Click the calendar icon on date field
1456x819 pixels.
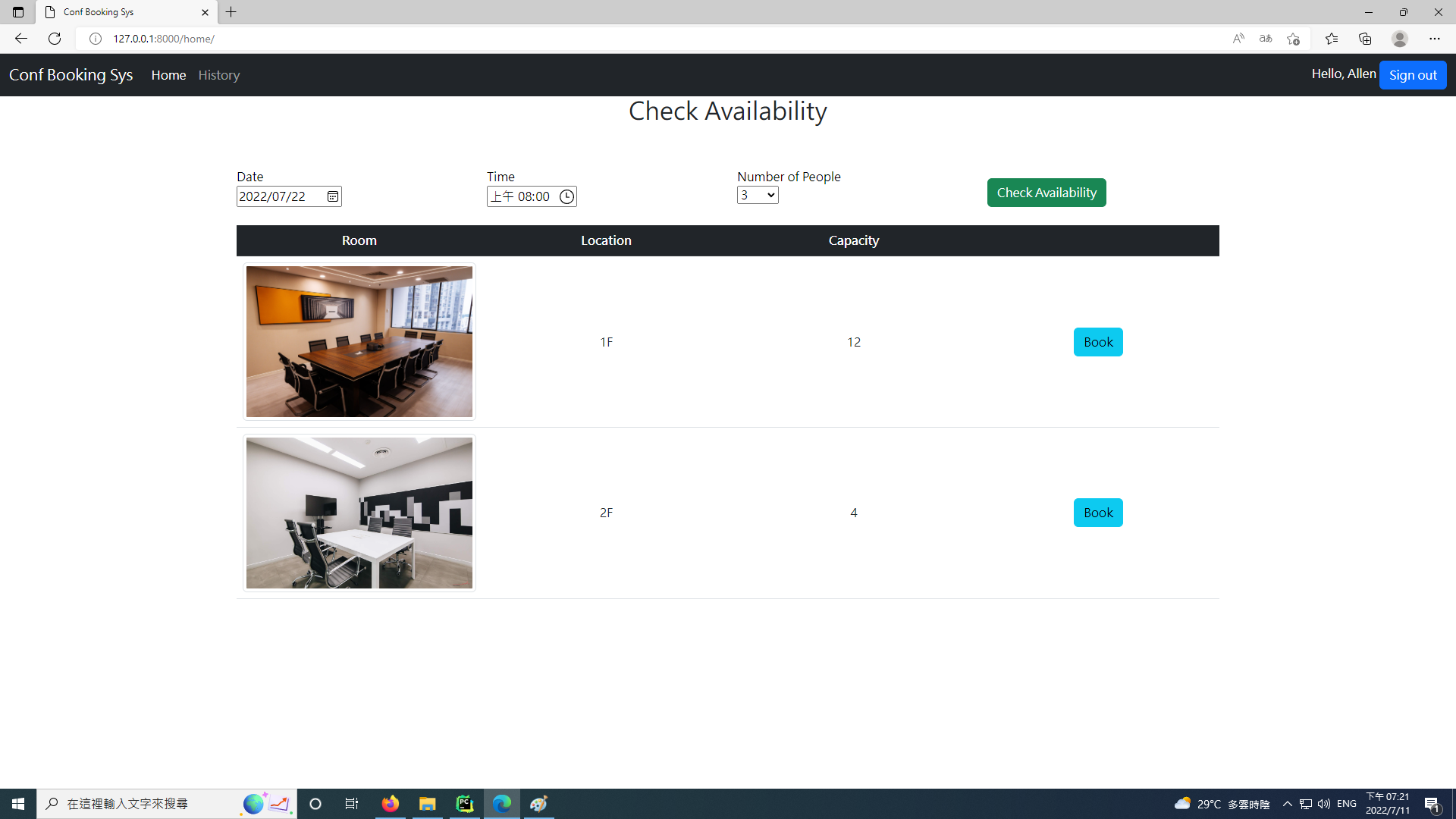pyautogui.click(x=333, y=196)
